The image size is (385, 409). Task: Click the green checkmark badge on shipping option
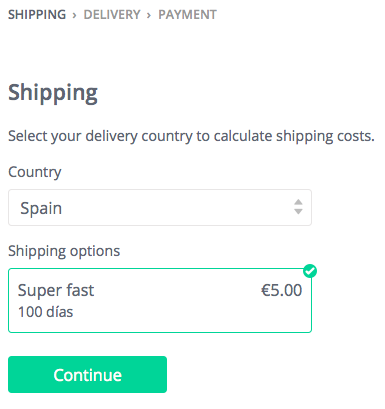coord(310,271)
